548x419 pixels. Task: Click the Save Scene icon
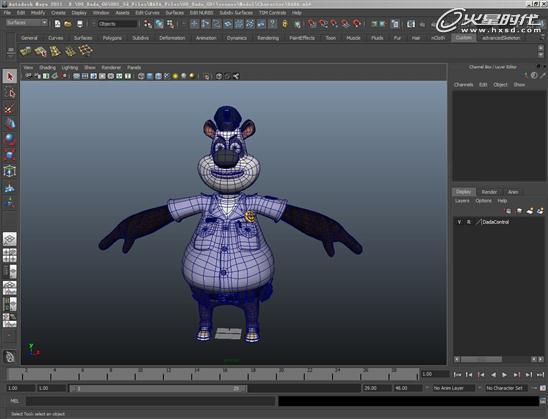click(x=80, y=24)
